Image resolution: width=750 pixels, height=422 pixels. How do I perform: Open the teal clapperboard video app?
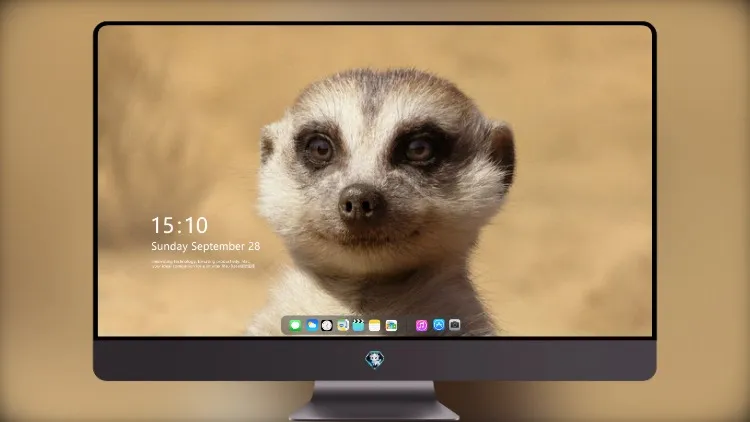[358, 325]
